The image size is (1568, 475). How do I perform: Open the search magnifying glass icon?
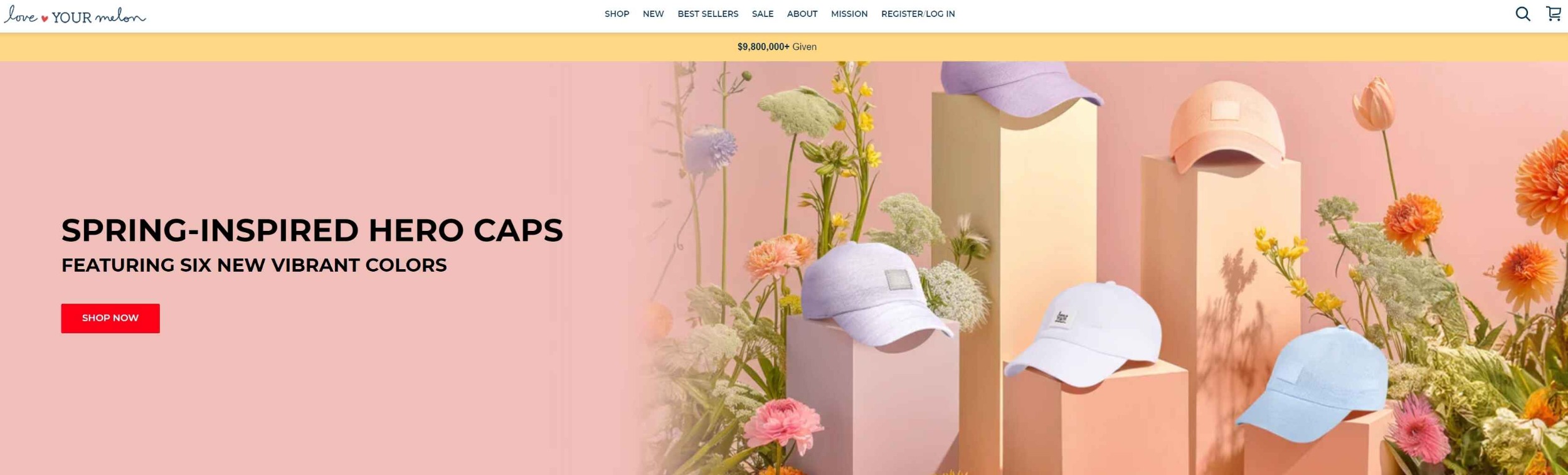click(1522, 14)
